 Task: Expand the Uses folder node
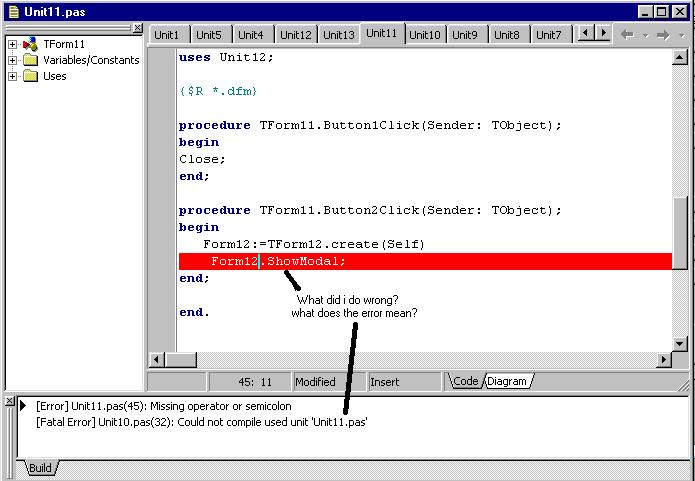pyautogui.click(x=13, y=76)
